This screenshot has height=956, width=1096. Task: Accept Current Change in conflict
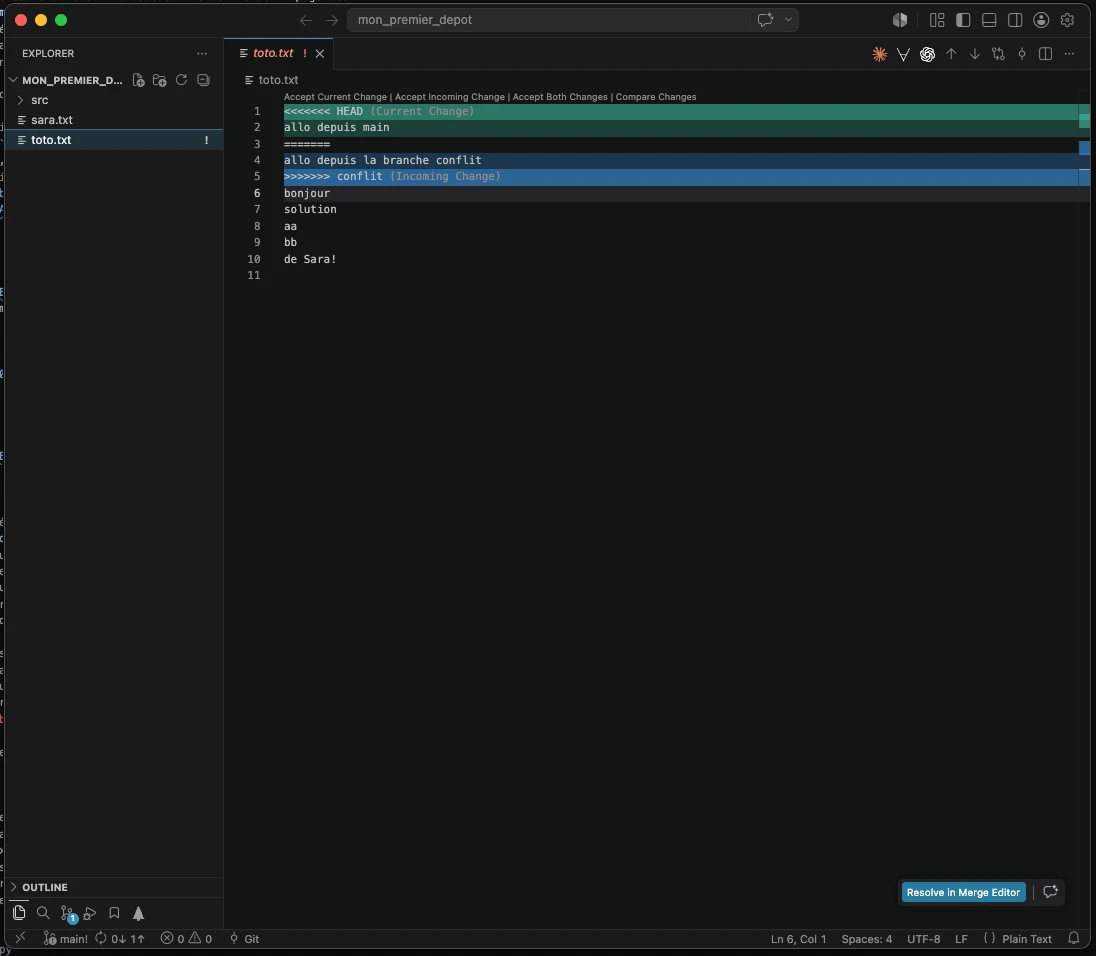(x=335, y=97)
